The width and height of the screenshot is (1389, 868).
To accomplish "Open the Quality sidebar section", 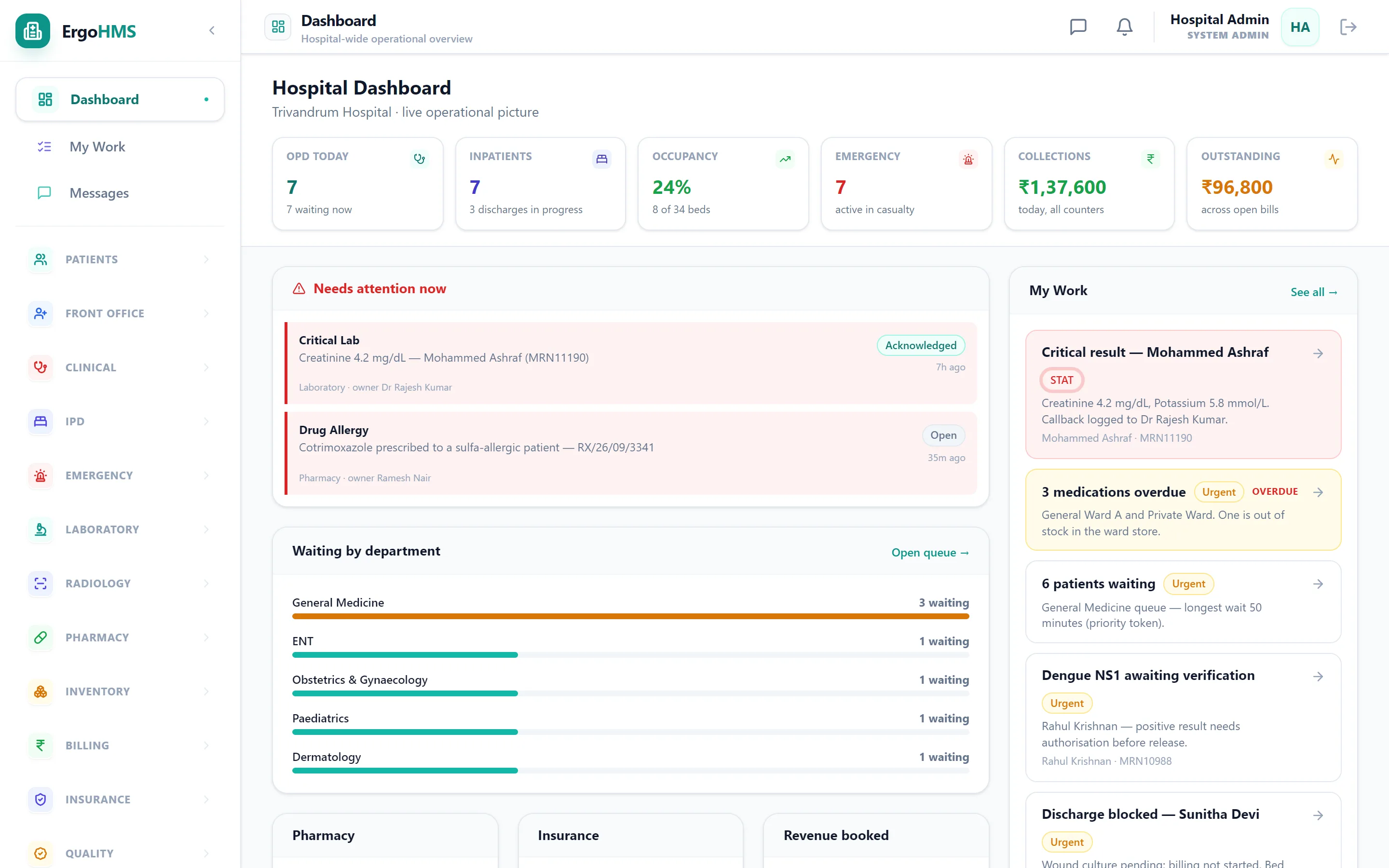I will click(120, 853).
